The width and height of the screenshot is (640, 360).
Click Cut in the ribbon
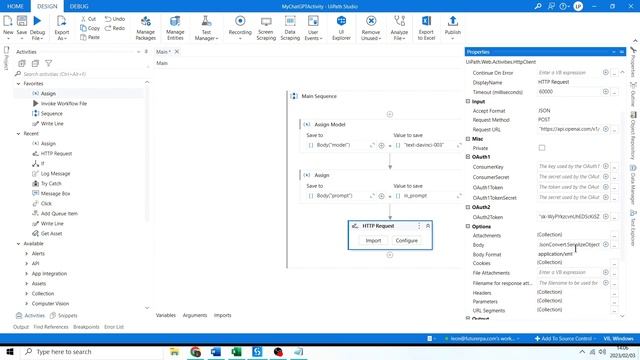point(89,19)
